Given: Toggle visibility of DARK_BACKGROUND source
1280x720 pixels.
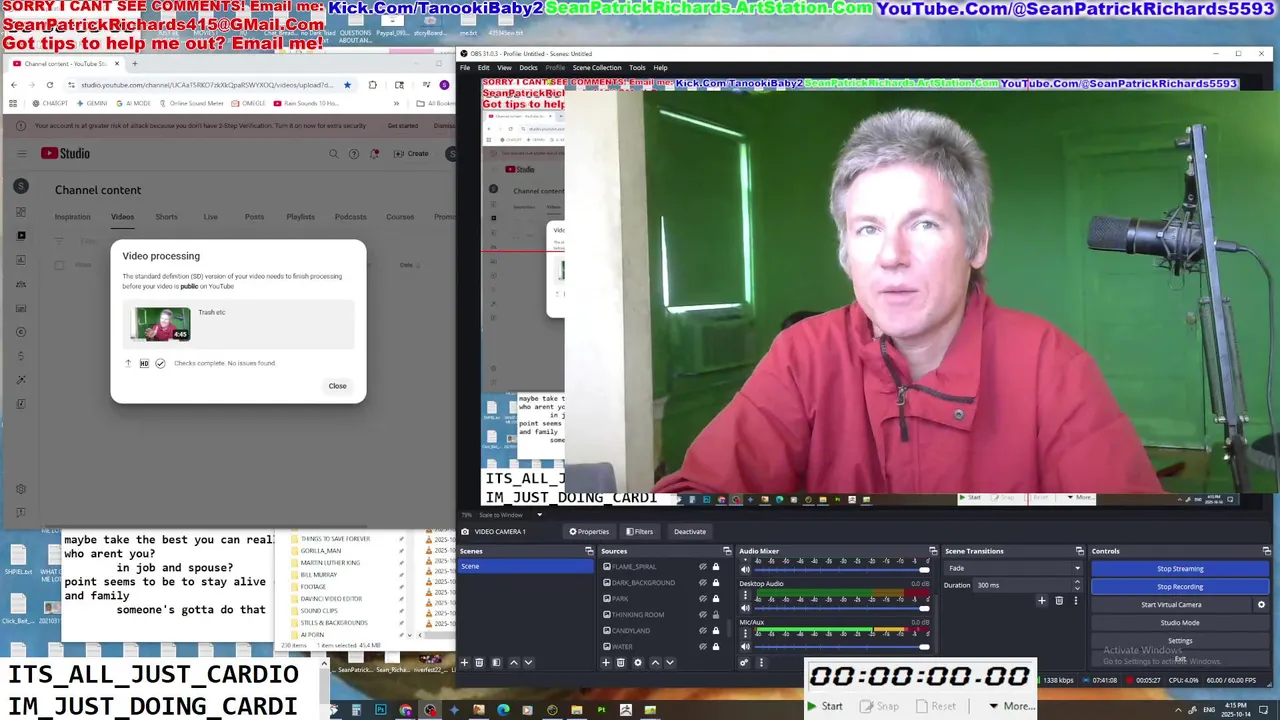Looking at the screenshot, I should 703,583.
